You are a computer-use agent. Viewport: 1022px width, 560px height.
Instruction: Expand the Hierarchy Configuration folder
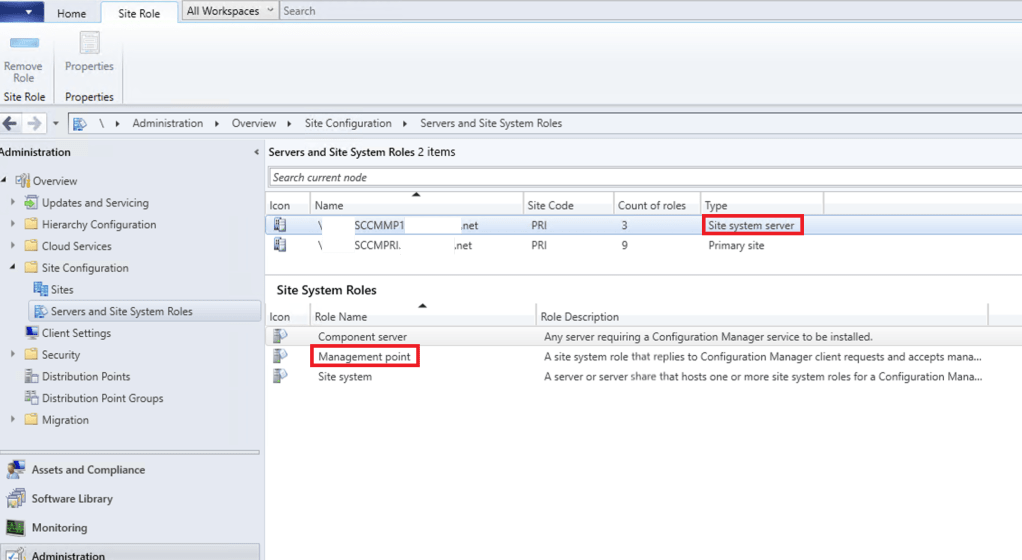coord(12,225)
